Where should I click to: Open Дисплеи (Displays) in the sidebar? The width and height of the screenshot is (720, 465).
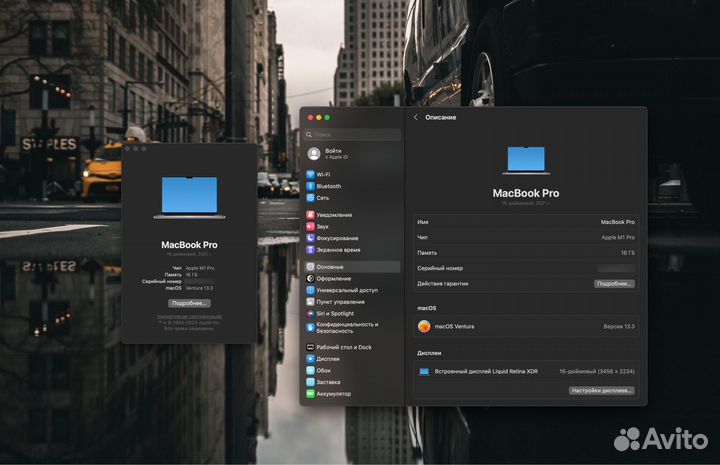tap(328, 358)
